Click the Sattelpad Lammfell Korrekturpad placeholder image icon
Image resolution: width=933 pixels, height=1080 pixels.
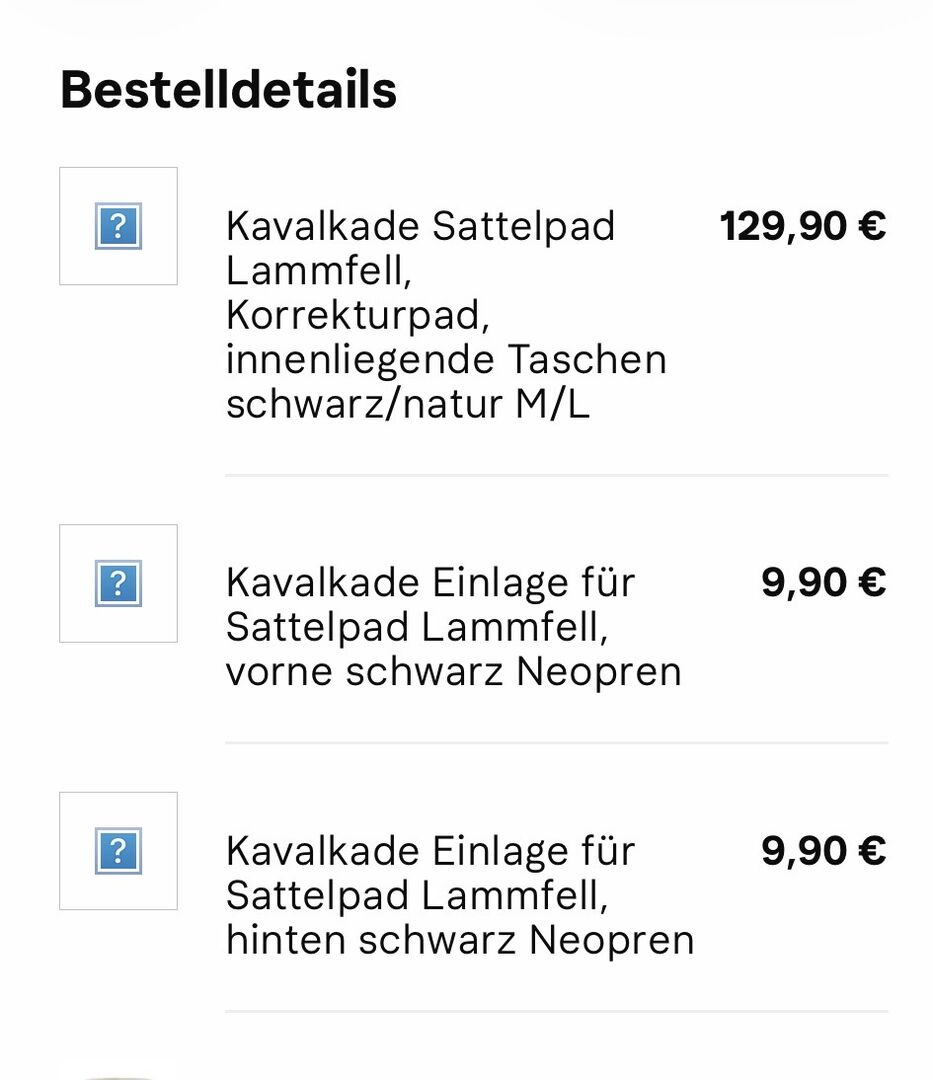(118, 226)
